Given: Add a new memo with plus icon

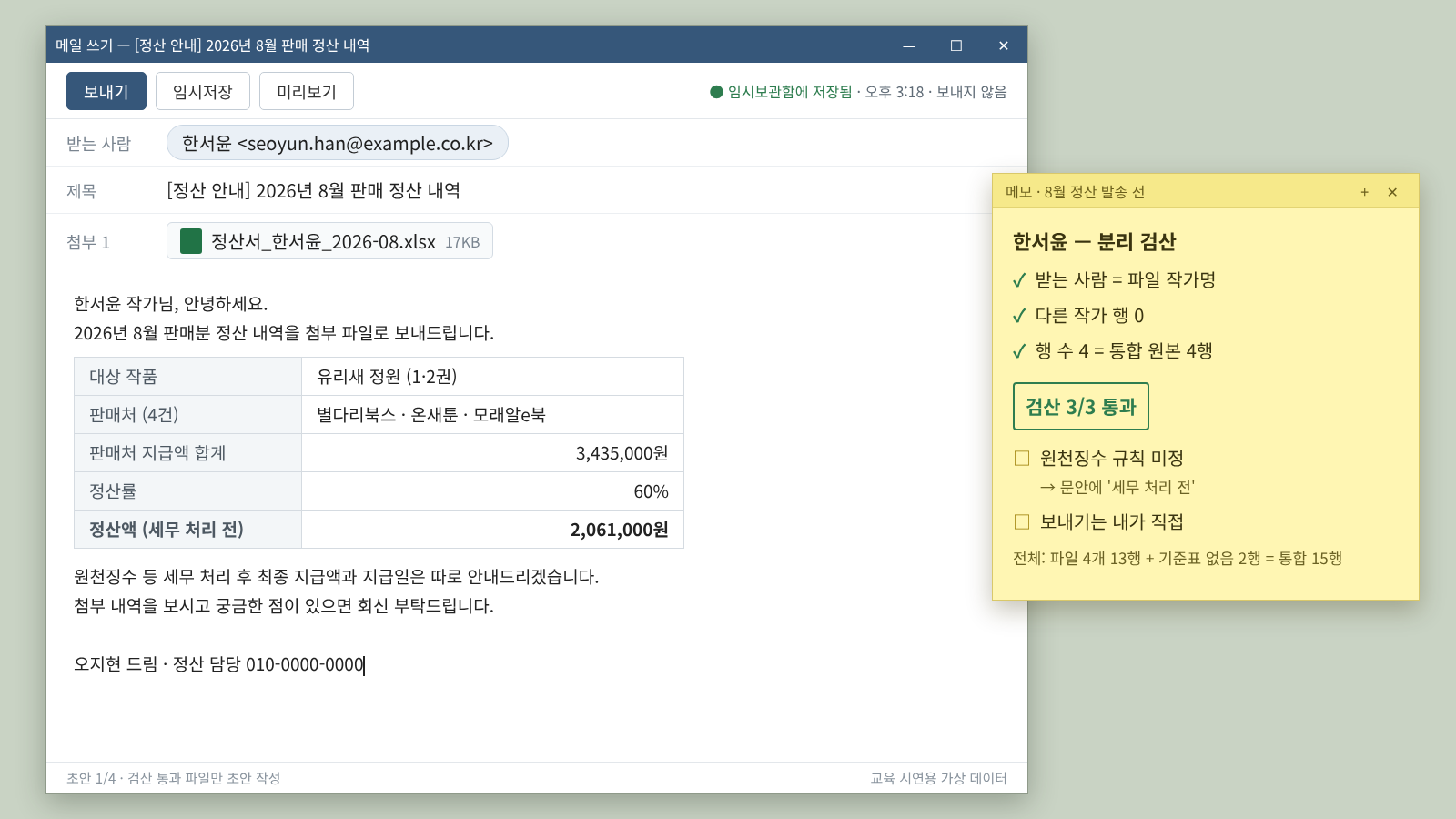Looking at the screenshot, I should pos(1365,192).
